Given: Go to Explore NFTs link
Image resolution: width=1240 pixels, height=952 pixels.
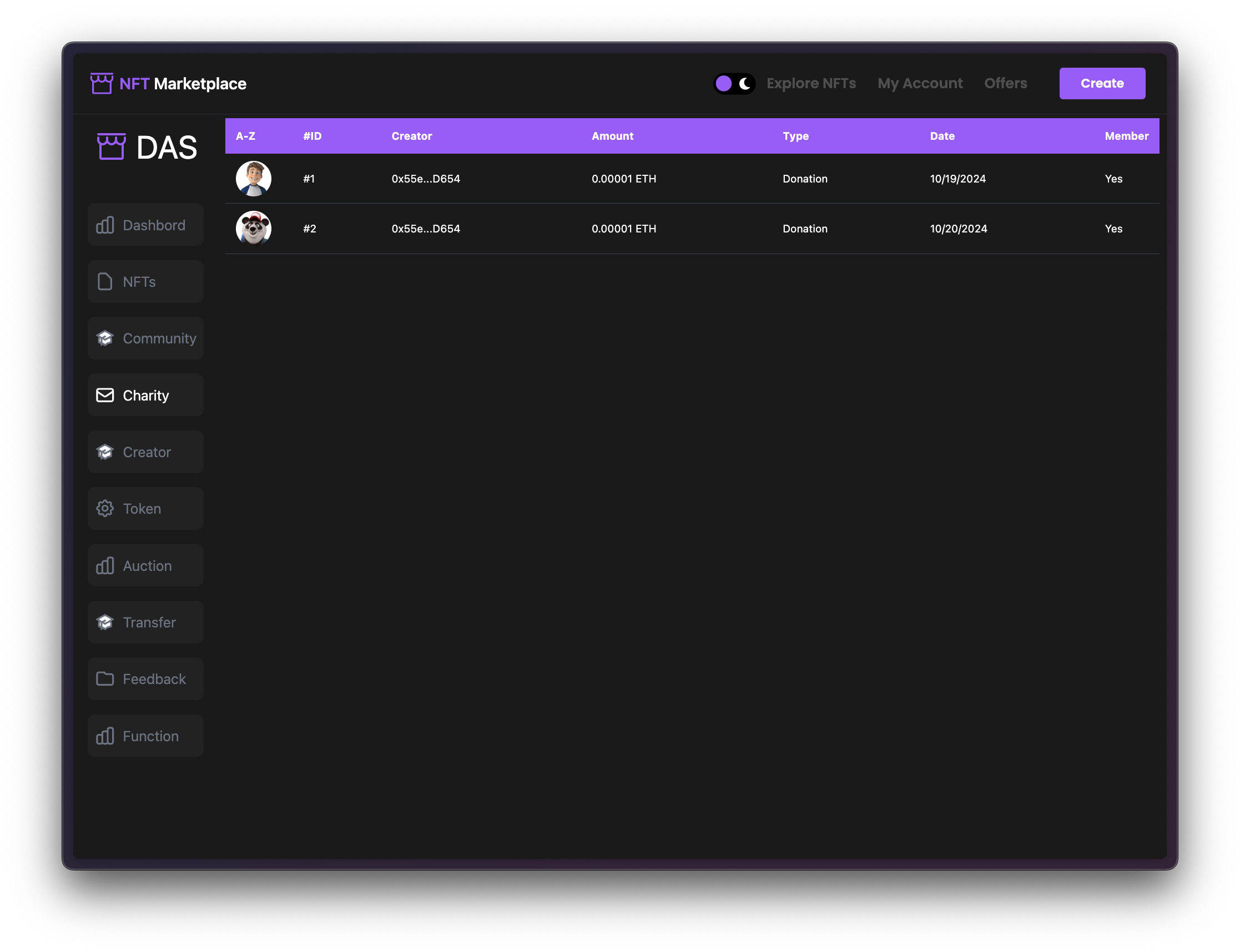Looking at the screenshot, I should [811, 83].
